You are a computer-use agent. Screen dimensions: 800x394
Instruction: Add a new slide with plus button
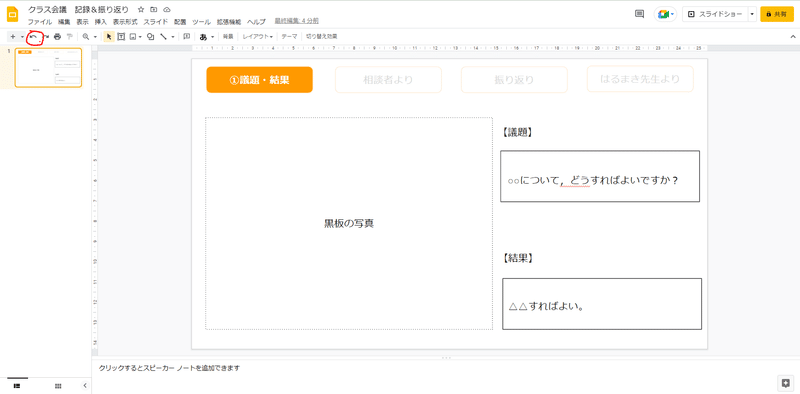[x=13, y=37]
